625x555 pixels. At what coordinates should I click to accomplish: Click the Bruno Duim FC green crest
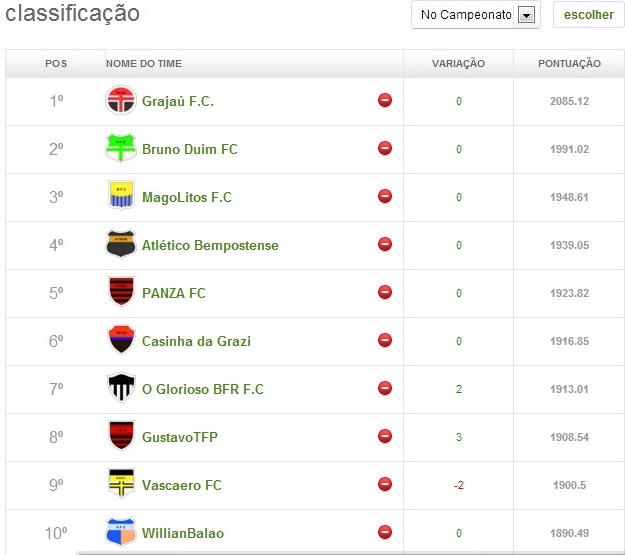pos(120,149)
